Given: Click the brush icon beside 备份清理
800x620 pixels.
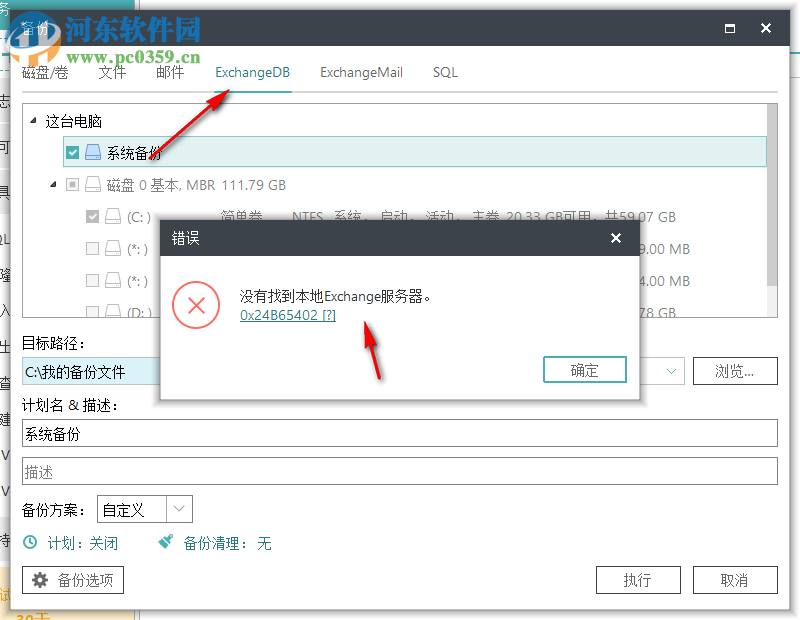Looking at the screenshot, I should pos(165,543).
